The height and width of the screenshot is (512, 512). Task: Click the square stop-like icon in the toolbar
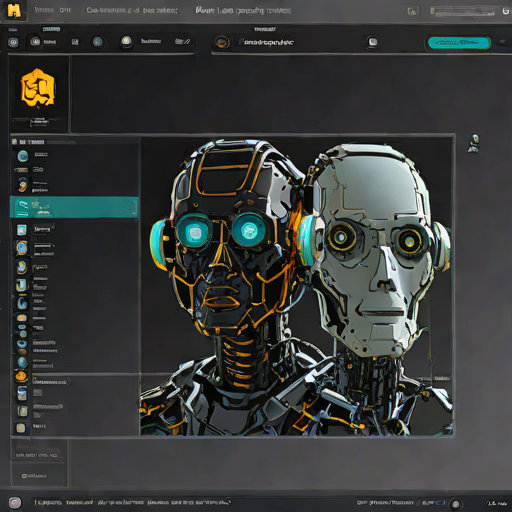point(373,42)
